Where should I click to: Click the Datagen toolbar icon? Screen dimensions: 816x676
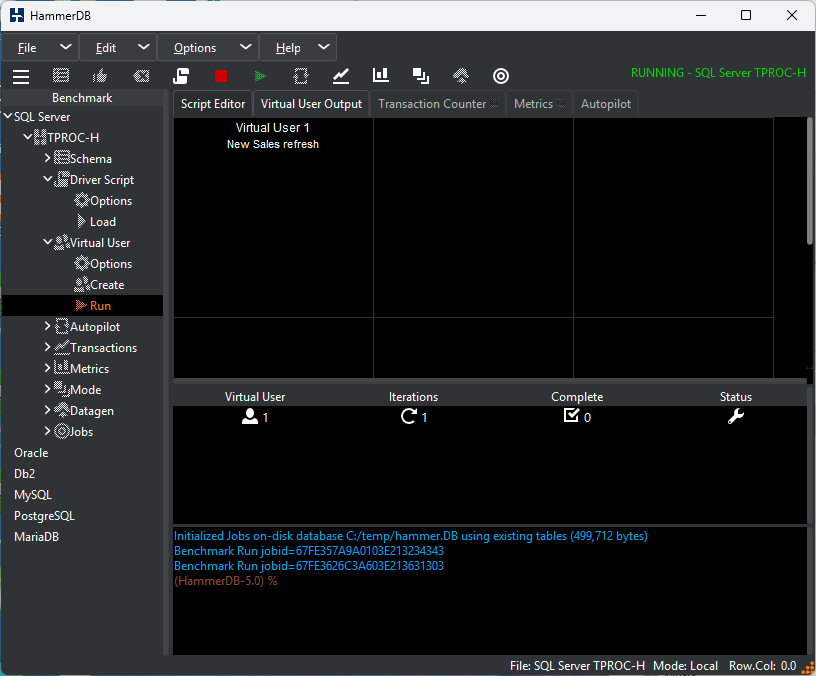(461, 76)
